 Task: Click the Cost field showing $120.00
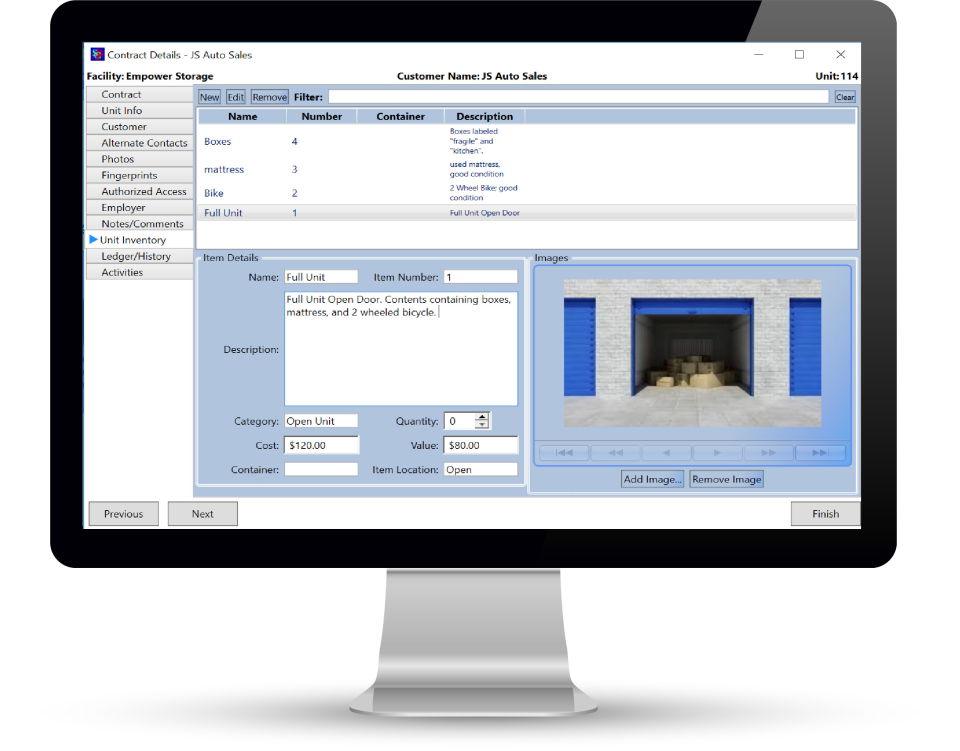point(321,446)
